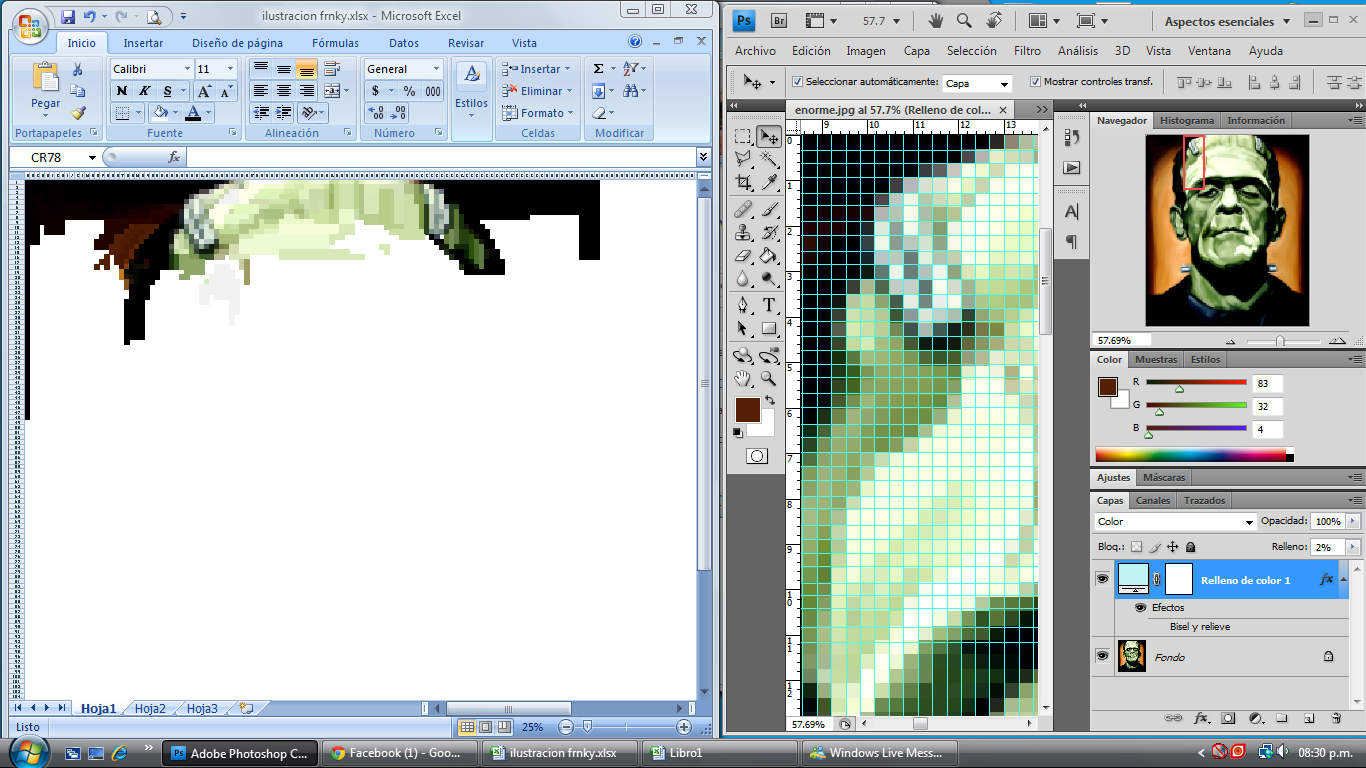Open ilustracion frnky.xlsx taskbar button
This screenshot has width=1366, height=768.
click(x=559, y=753)
